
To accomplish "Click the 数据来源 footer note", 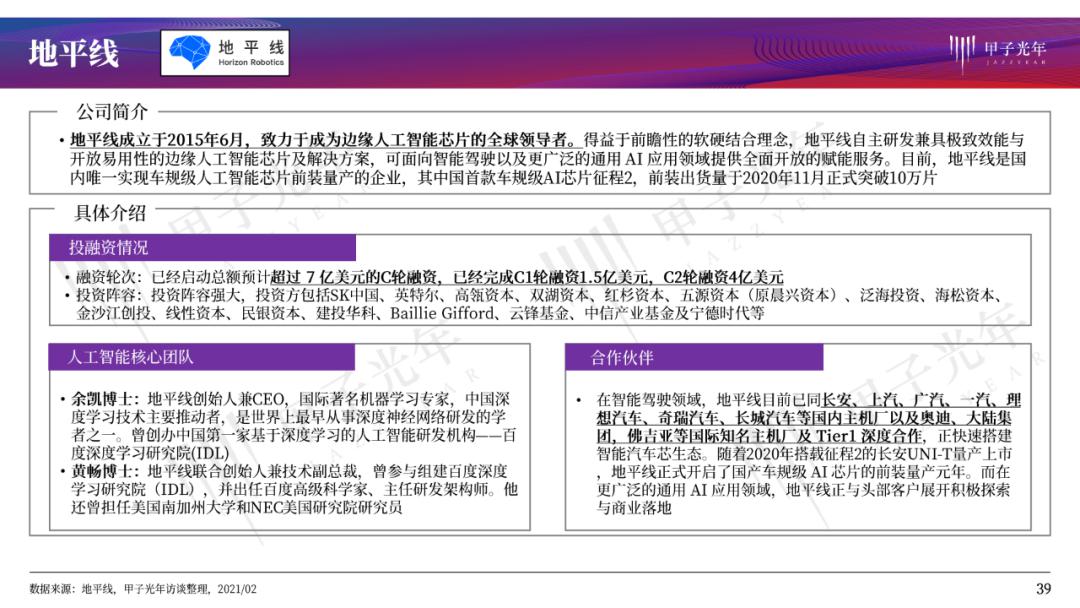I will (x=143, y=589).
